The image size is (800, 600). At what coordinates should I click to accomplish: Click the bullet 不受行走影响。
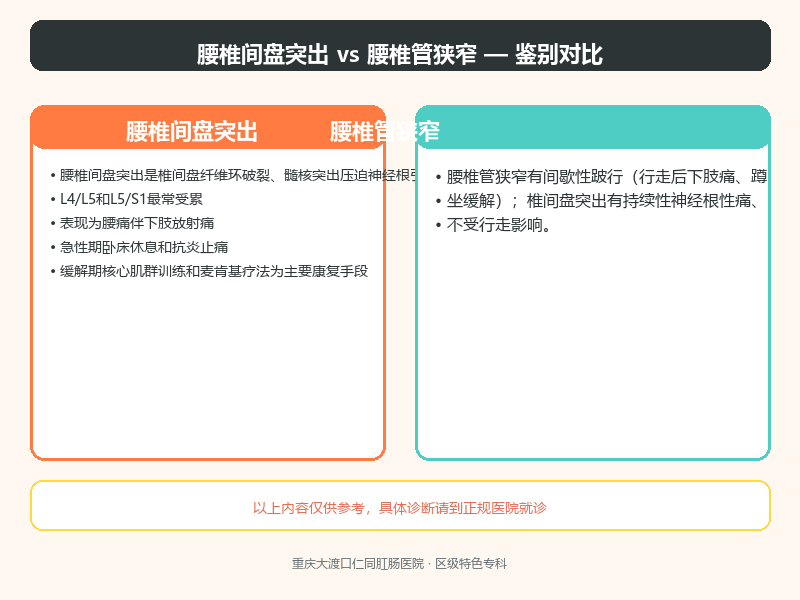pos(494,225)
